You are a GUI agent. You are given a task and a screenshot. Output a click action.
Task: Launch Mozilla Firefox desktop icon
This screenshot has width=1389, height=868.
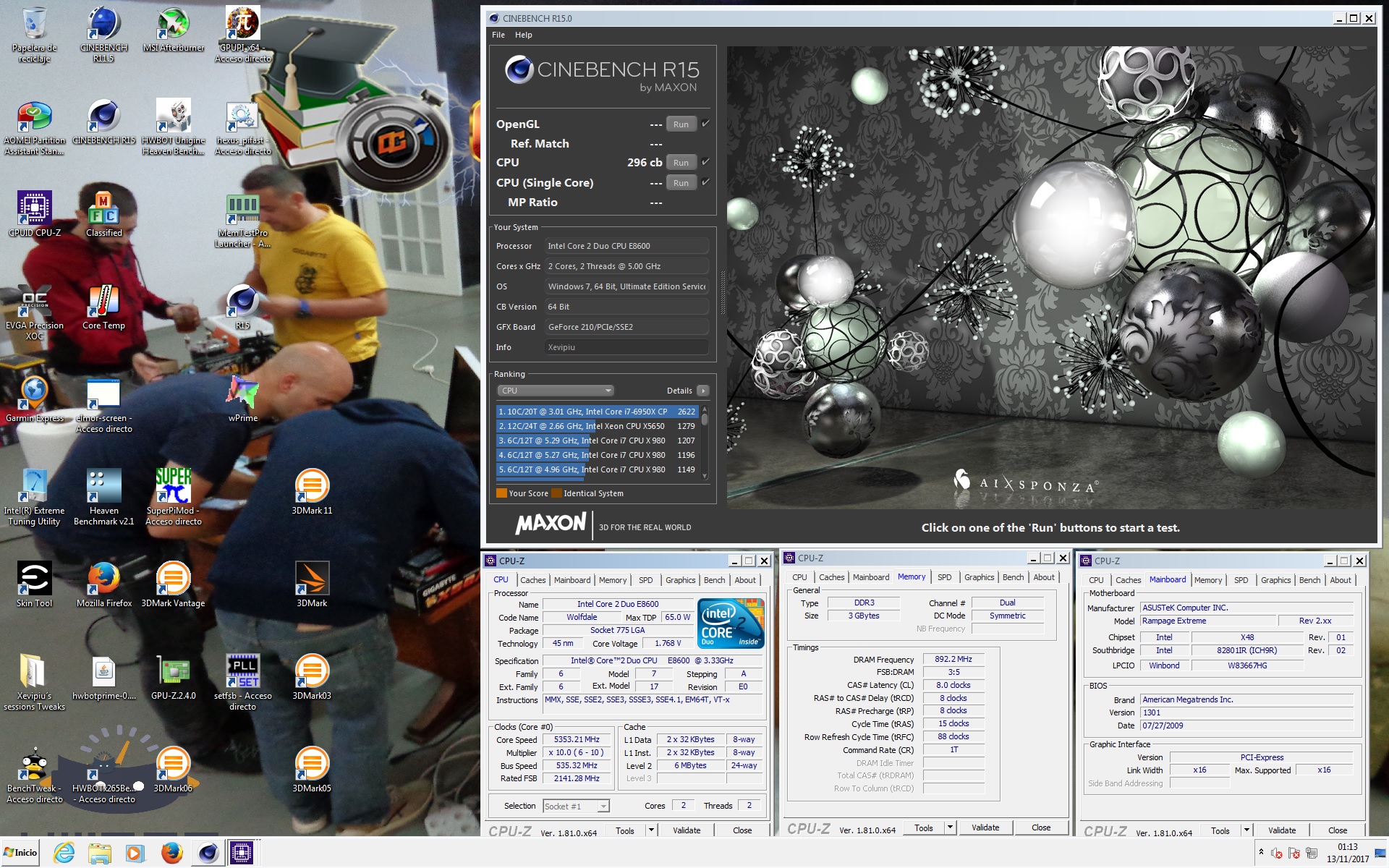[103, 584]
